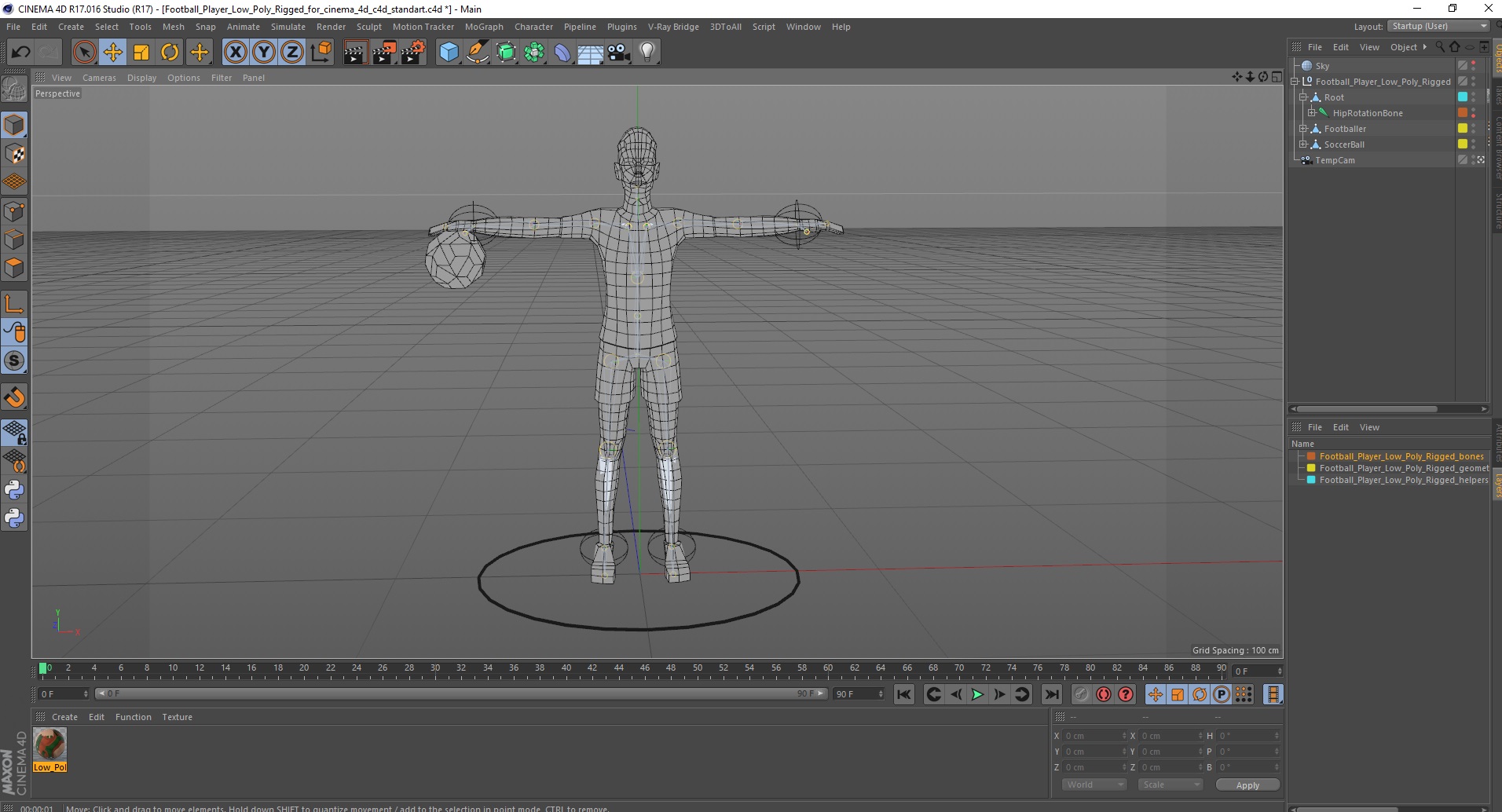1502x812 pixels.
Task: Go to start of animation
Action: pos(904,694)
